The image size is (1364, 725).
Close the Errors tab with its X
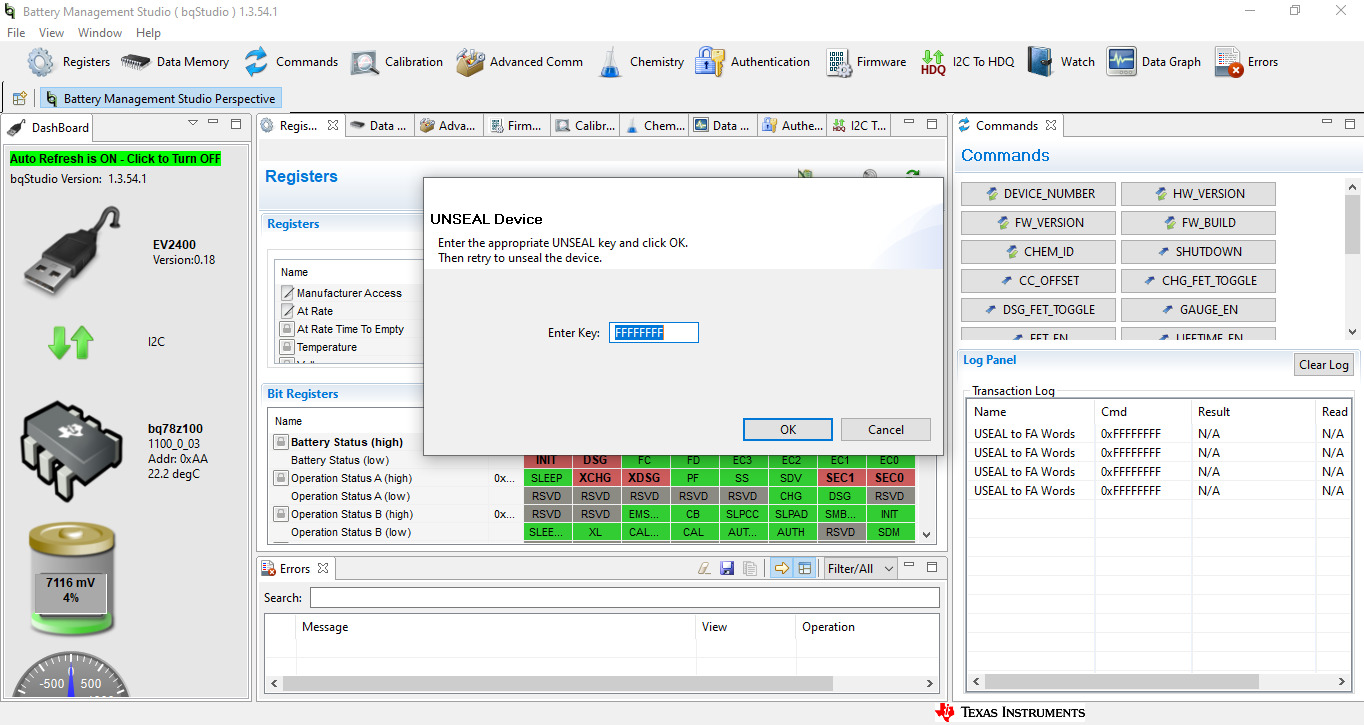(323, 568)
